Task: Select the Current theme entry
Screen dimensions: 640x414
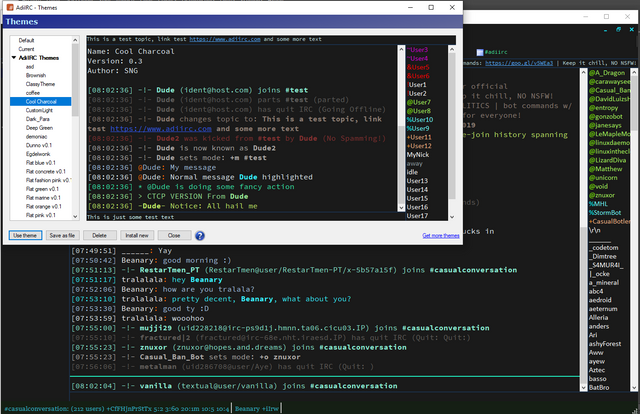Action: [26, 49]
